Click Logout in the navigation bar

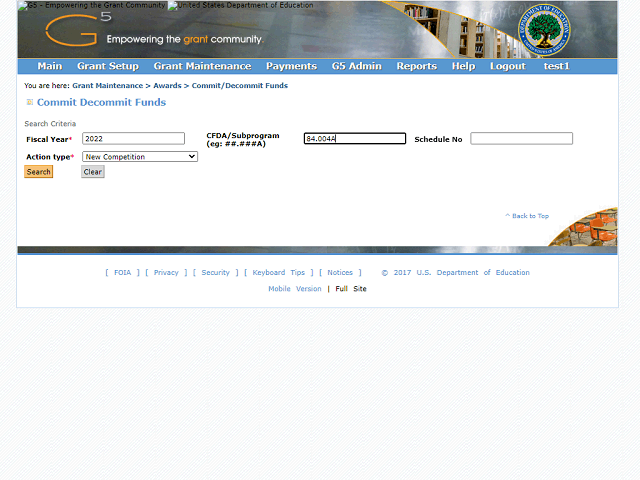[x=508, y=66]
